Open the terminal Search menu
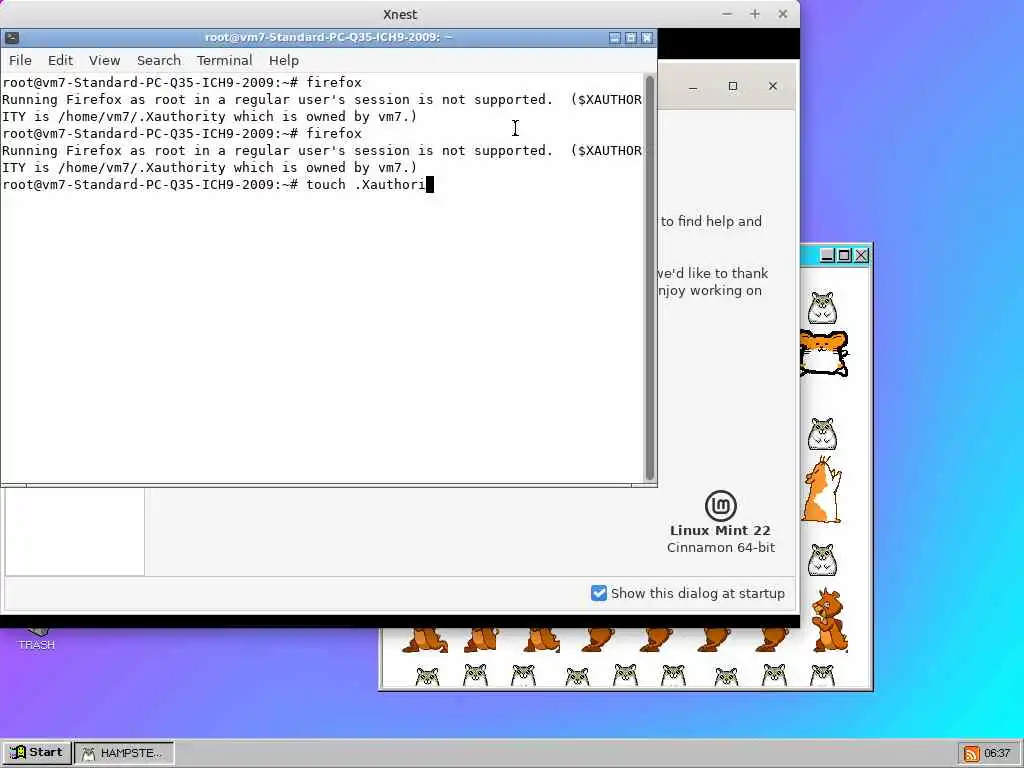1024x768 pixels. [x=159, y=60]
